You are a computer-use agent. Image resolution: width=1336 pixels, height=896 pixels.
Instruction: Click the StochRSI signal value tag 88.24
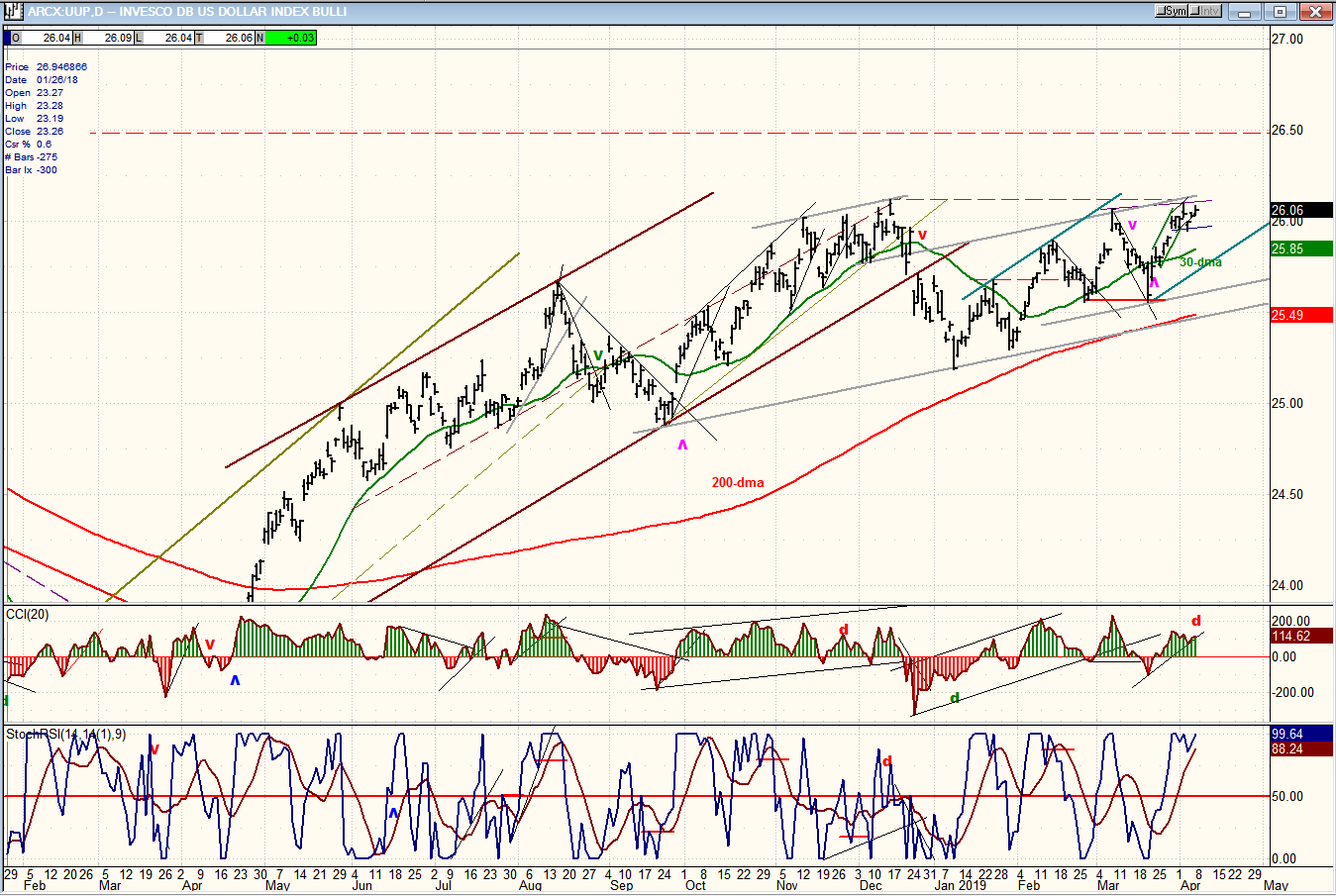(1301, 748)
